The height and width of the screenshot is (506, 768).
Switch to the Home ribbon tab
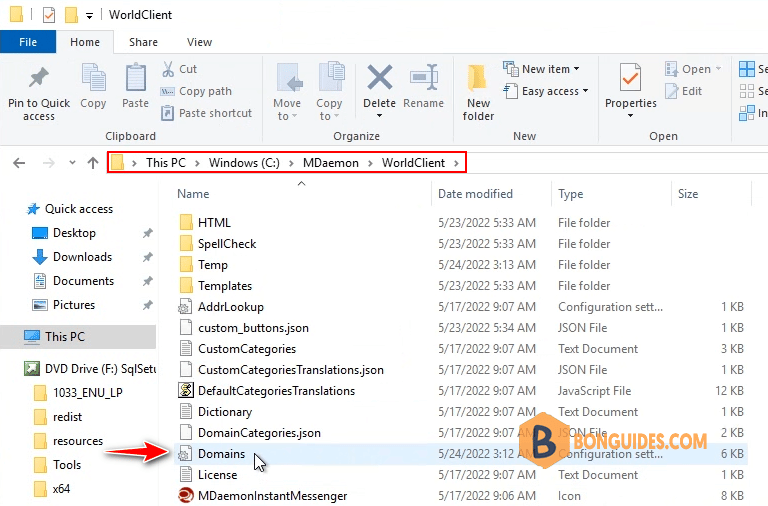(x=85, y=42)
